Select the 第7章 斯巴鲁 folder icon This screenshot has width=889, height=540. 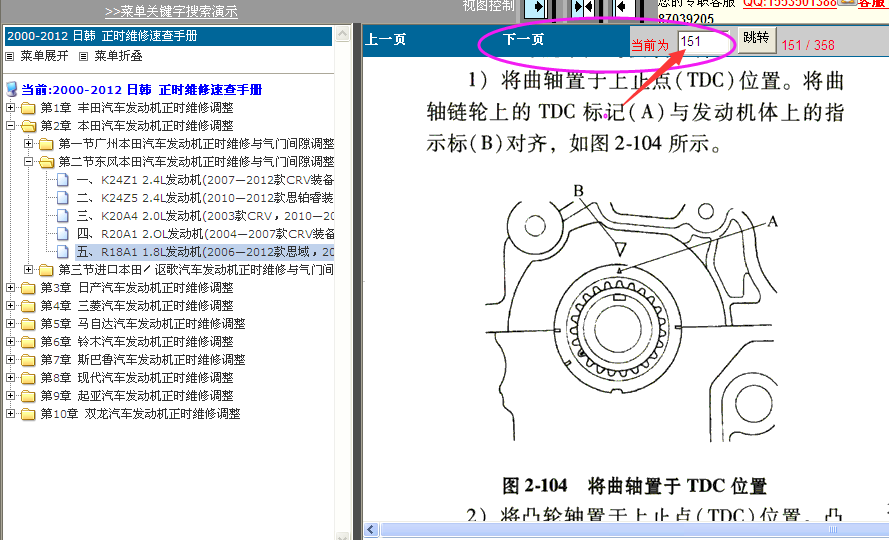pyautogui.click(x=28, y=360)
